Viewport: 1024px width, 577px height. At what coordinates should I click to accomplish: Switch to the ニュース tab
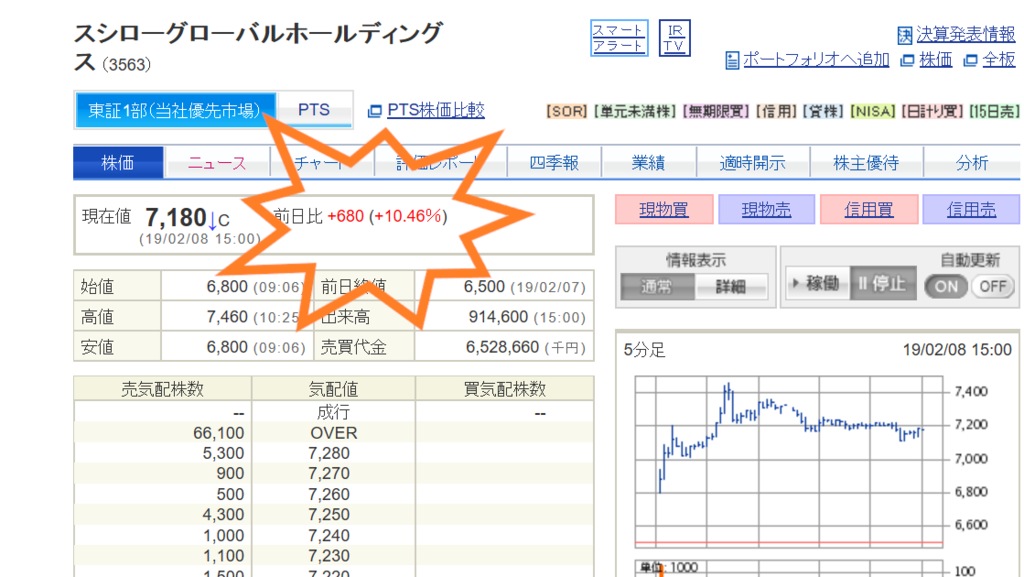coord(217,163)
